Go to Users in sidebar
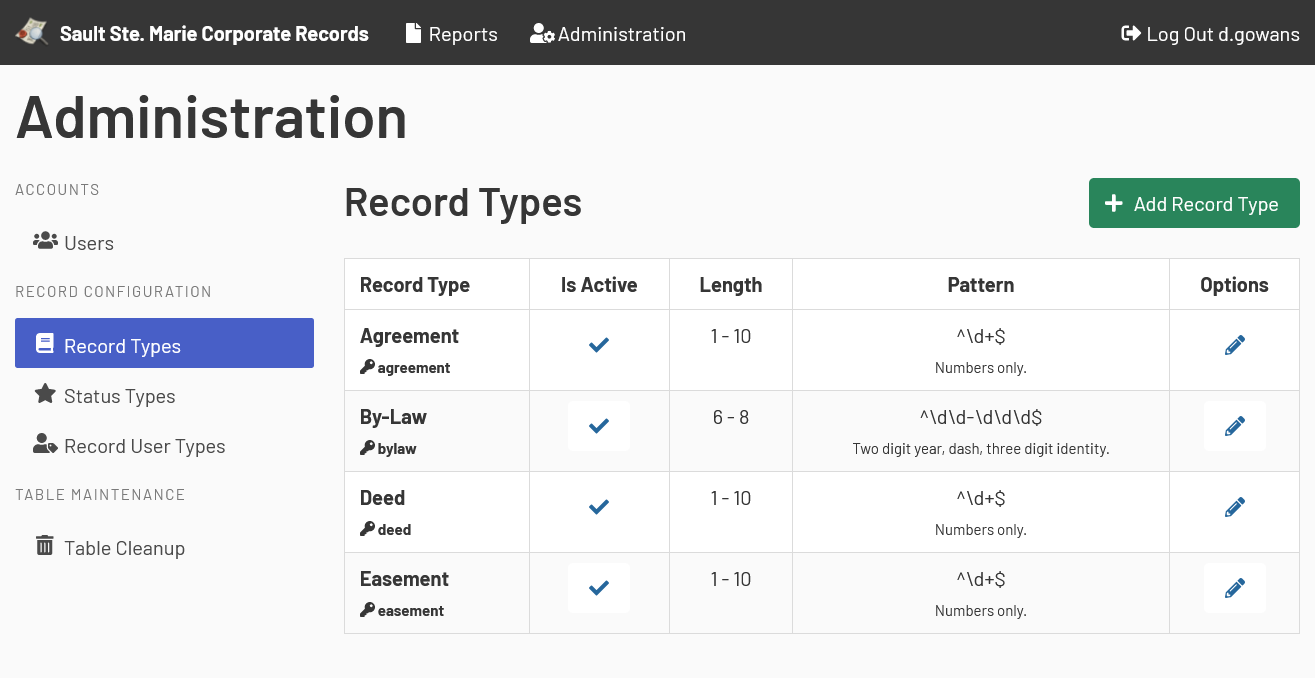This screenshot has height=678, width=1315. (164, 242)
